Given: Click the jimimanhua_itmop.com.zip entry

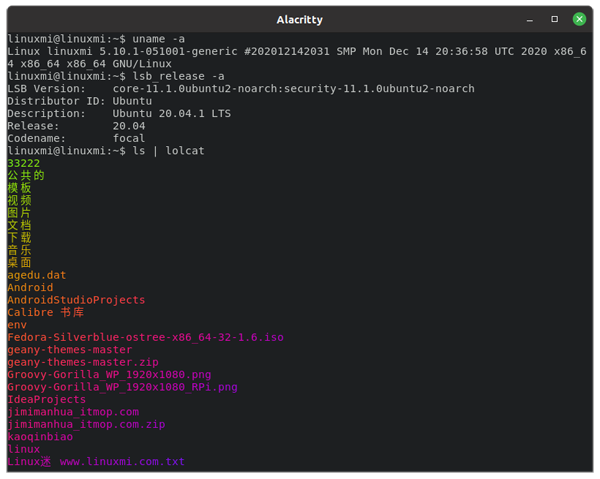Looking at the screenshot, I should point(86,424).
